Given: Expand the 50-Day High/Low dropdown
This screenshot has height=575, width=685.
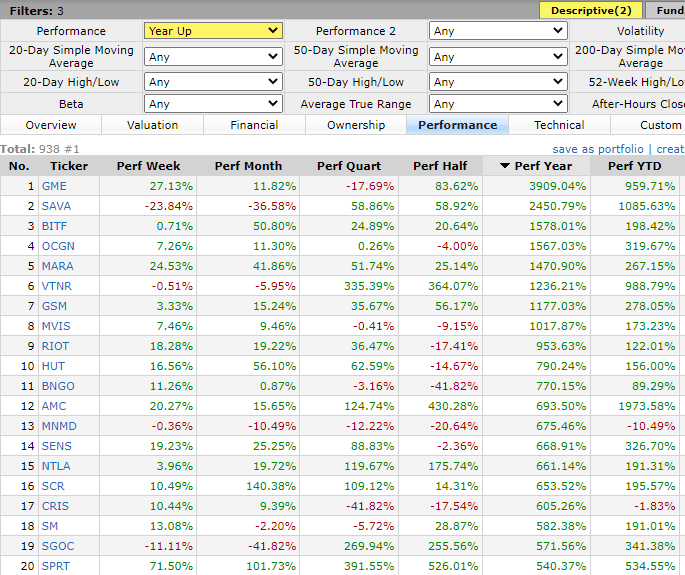Looking at the screenshot, I should coord(498,82).
